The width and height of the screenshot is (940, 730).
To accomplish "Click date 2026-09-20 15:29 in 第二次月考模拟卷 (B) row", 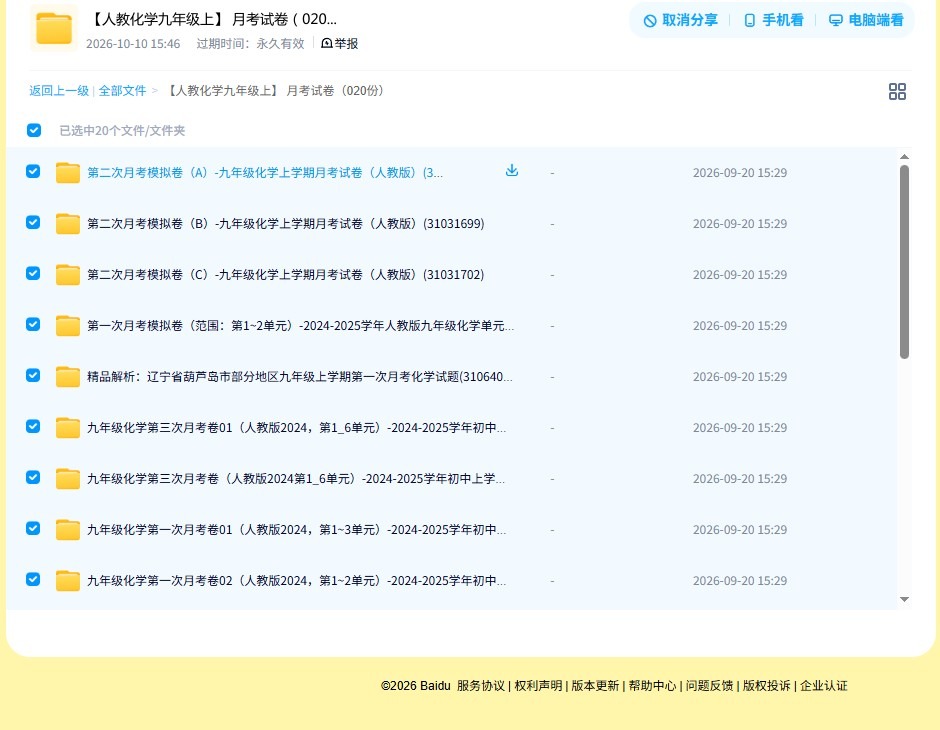I will [x=740, y=224].
